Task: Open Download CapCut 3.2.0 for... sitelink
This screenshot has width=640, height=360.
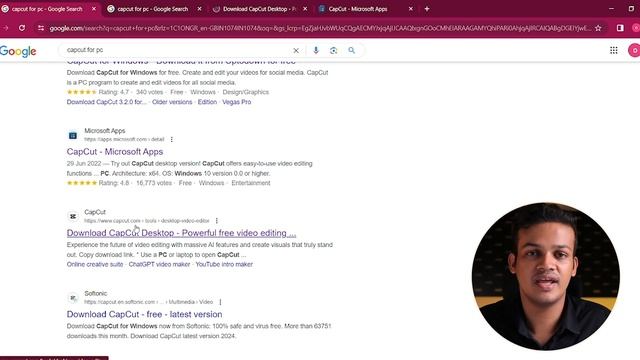Action: click(107, 102)
